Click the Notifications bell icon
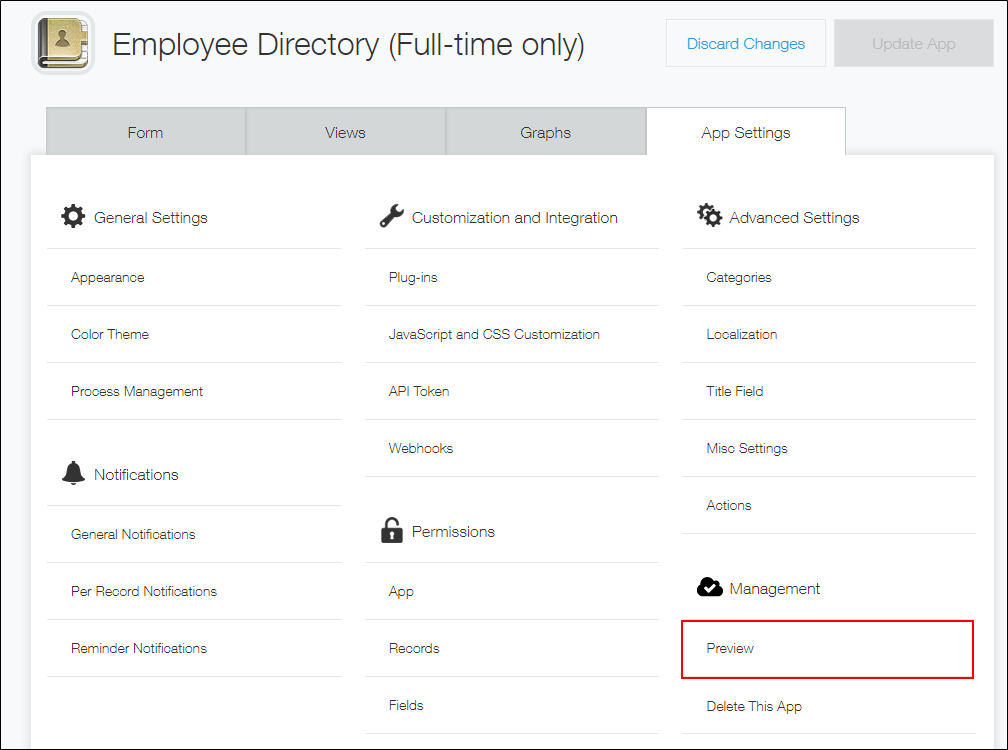 [x=73, y=473]
